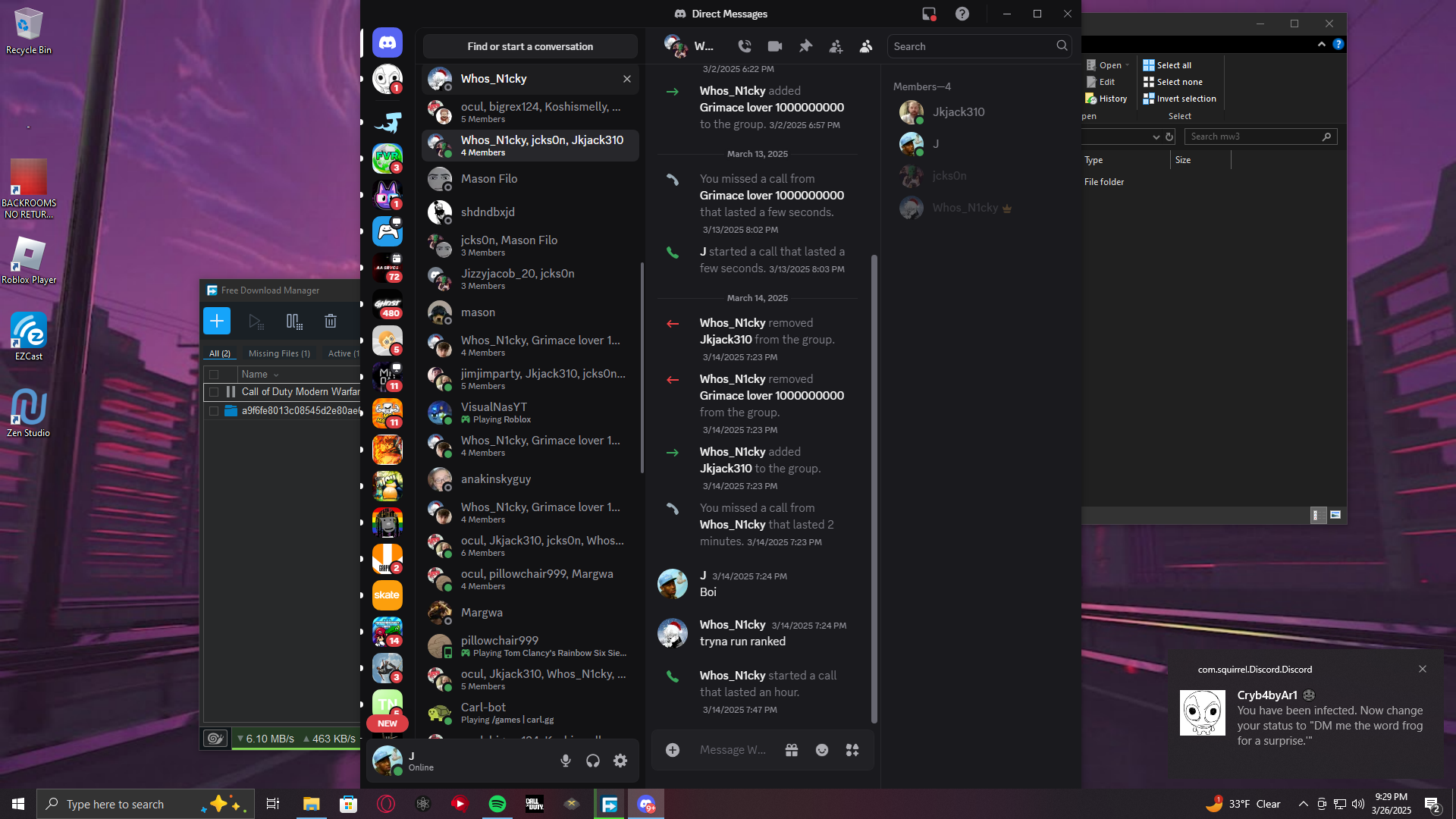Open the emoji picker
The height and width of the screenshot is (819, 1456).
[822, 750]
